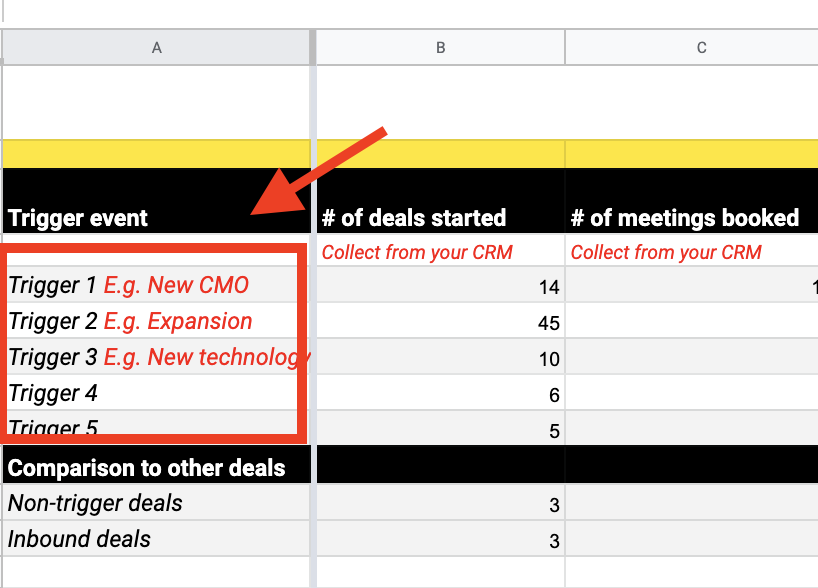Select column A header
Screen dimensions: 818x588
pos(156,47)
